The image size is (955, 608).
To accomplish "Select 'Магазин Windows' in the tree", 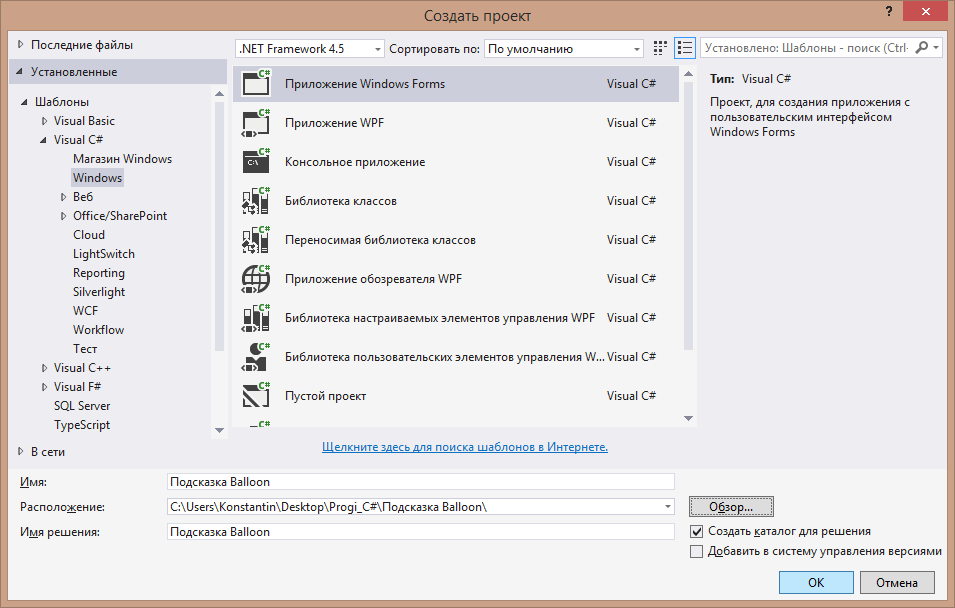I will point(122,159).
